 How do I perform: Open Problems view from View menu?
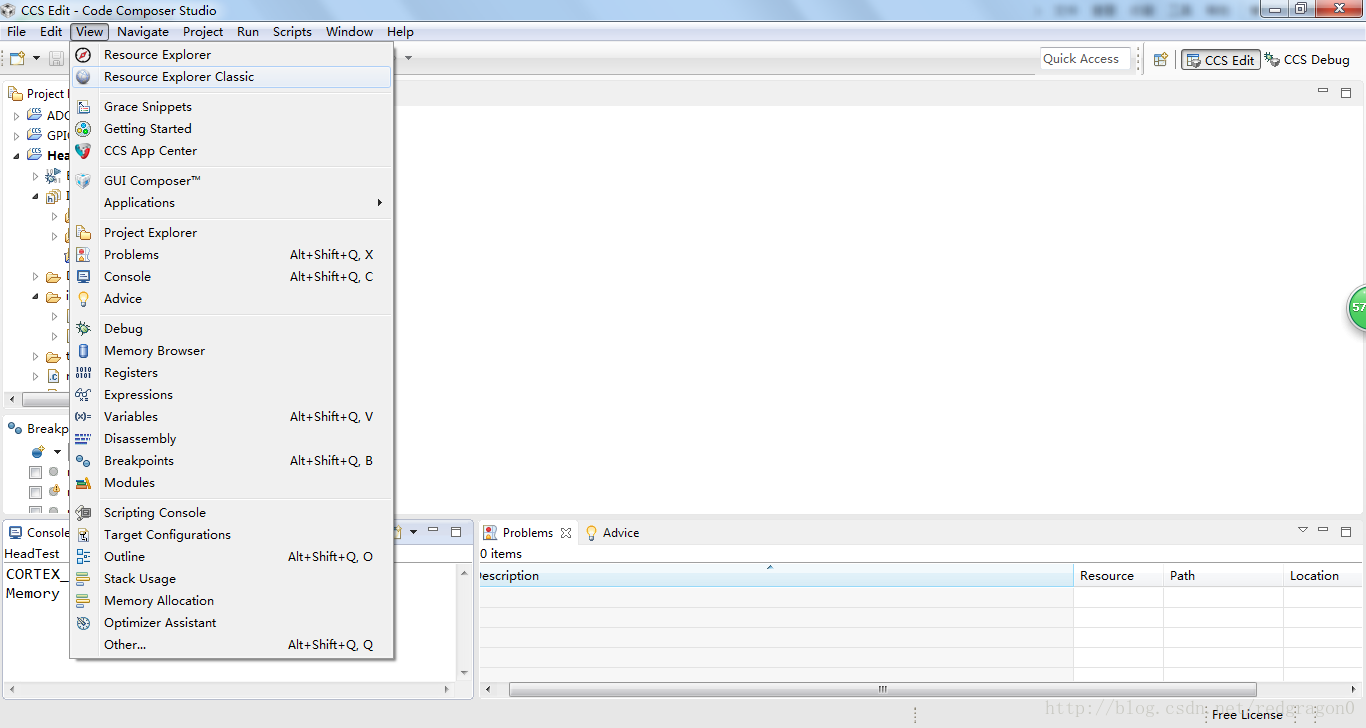[231, 255]
